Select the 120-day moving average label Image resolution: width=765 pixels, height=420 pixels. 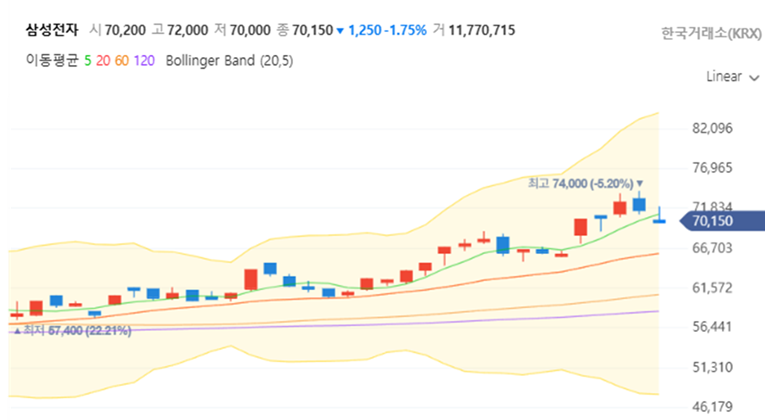pos(144,61)
